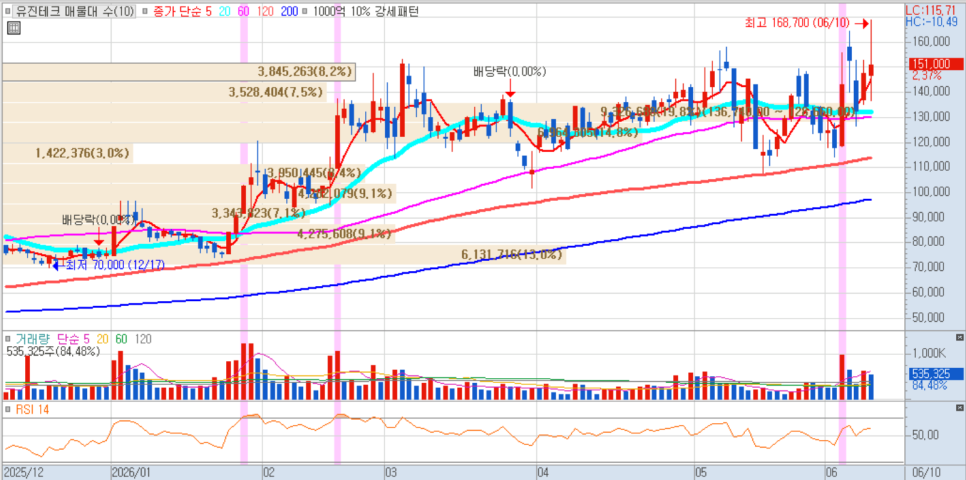Close the RSI 14 indicator panel
The height and width of the screenshot is (480, 966).
click(959, 409)
